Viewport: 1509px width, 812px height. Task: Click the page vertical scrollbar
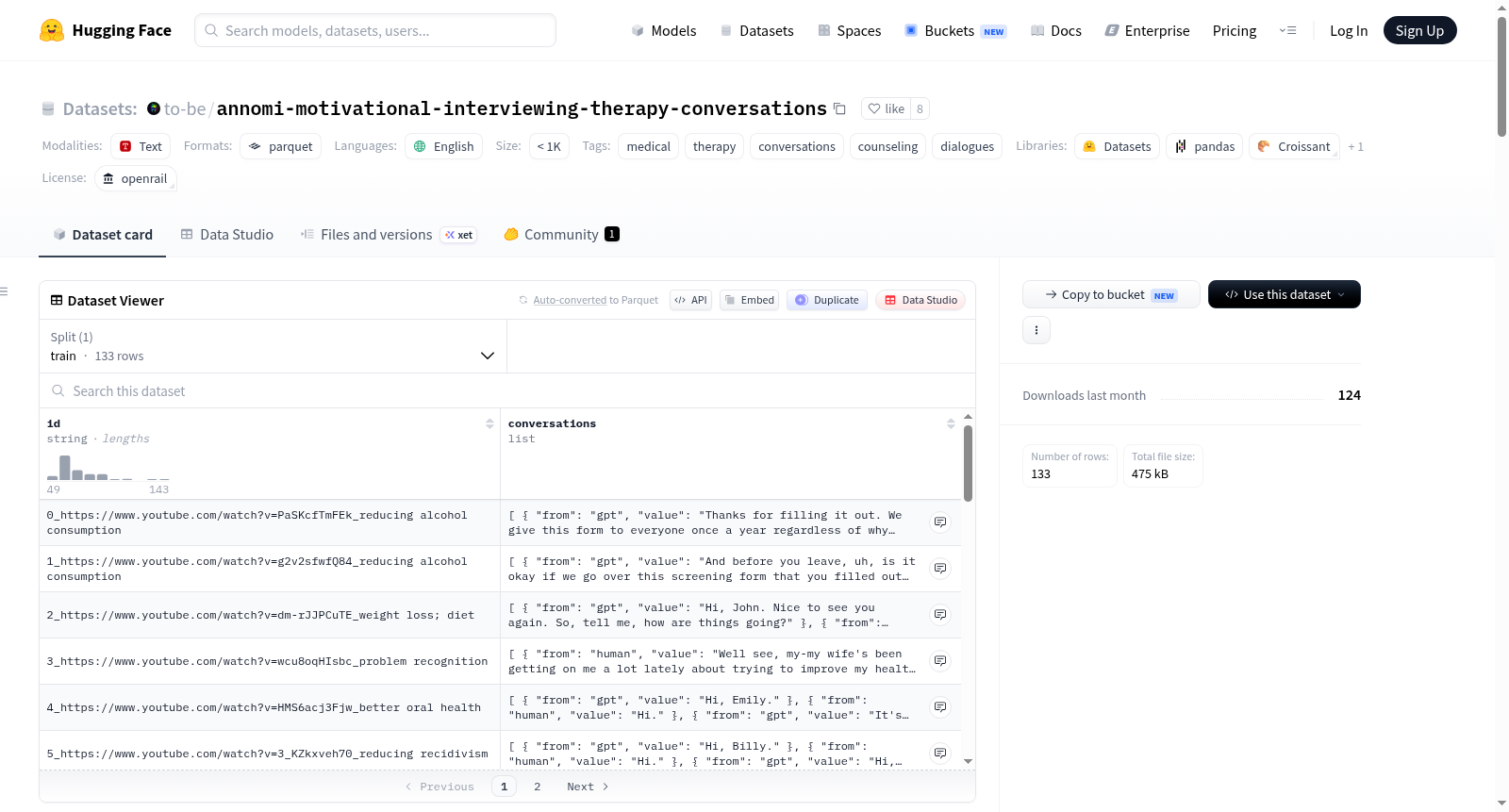1501,76
